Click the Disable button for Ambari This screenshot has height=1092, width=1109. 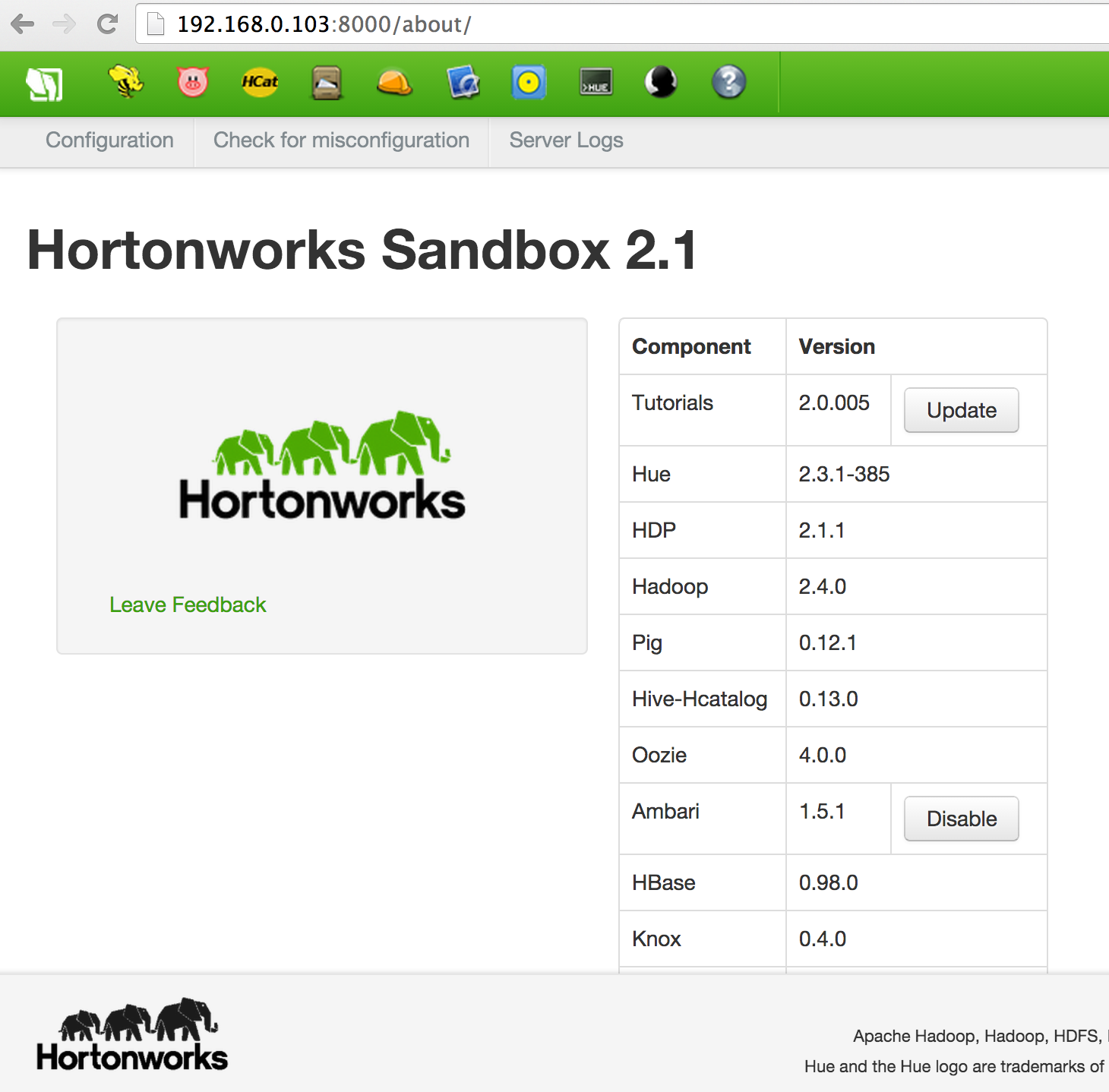point(961,819)
